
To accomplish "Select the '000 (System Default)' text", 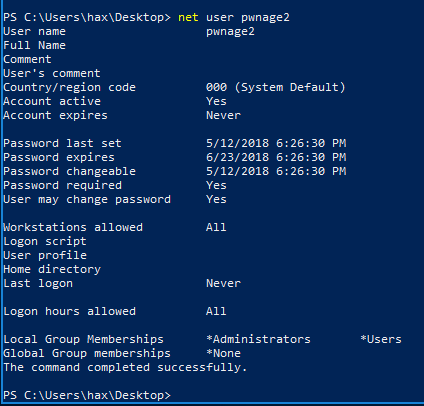I will pos(276,87).
